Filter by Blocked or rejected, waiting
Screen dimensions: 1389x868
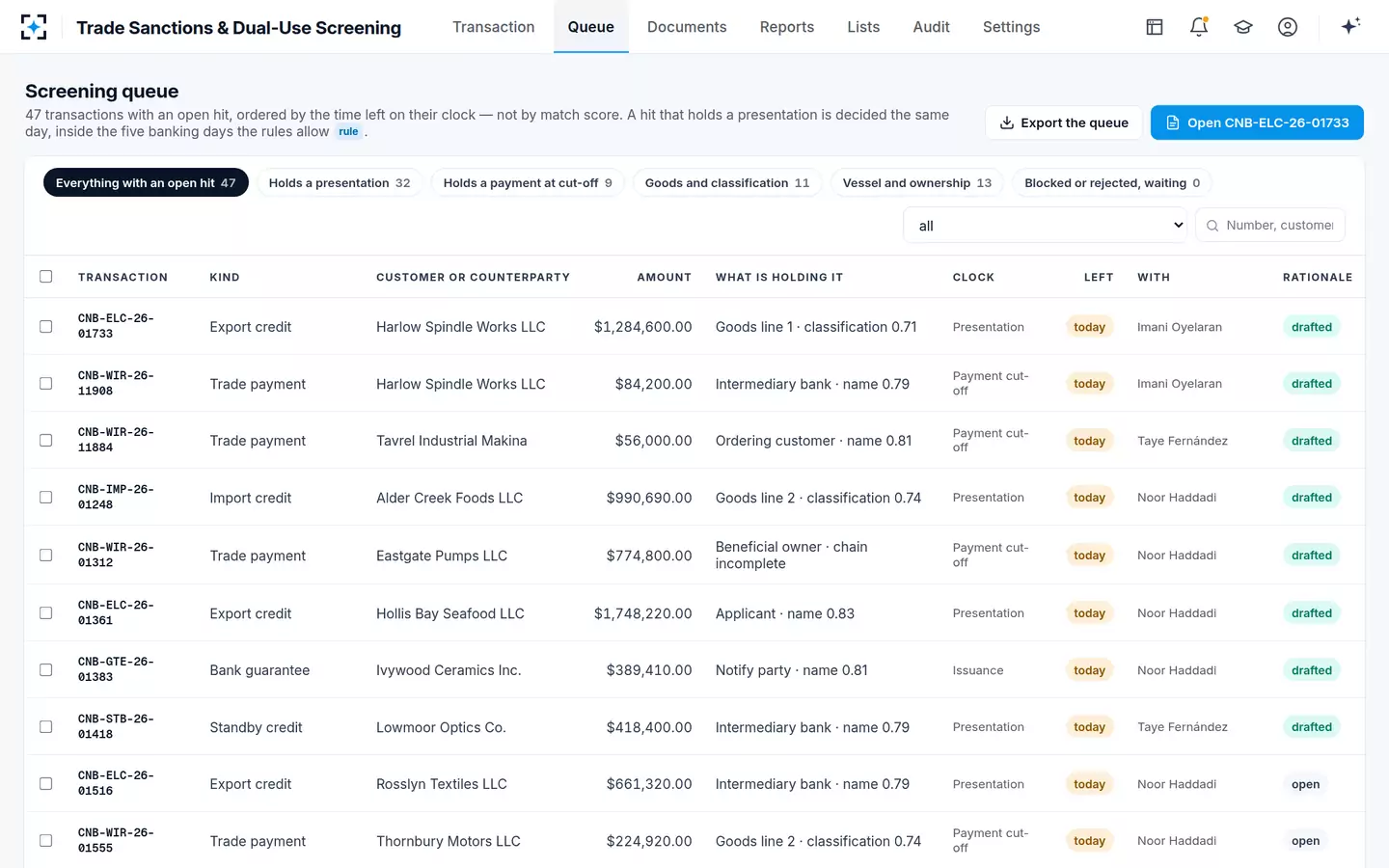coord(1112,183)
